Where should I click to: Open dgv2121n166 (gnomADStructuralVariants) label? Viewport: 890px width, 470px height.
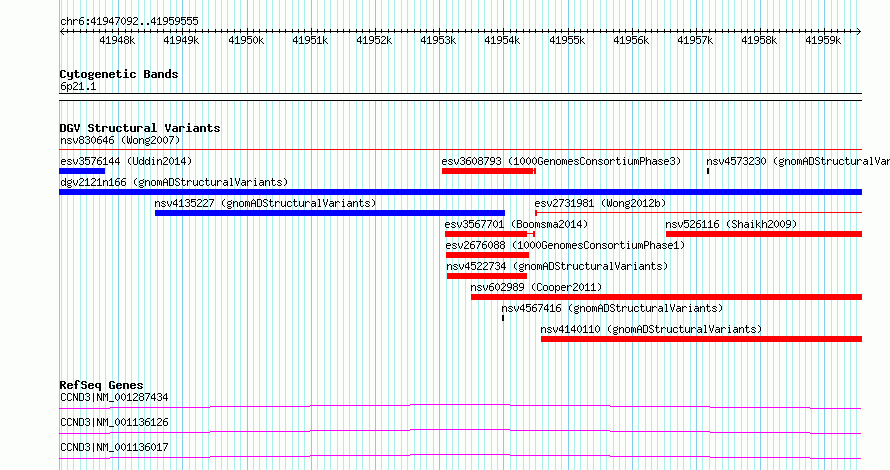tap(174, 182)
